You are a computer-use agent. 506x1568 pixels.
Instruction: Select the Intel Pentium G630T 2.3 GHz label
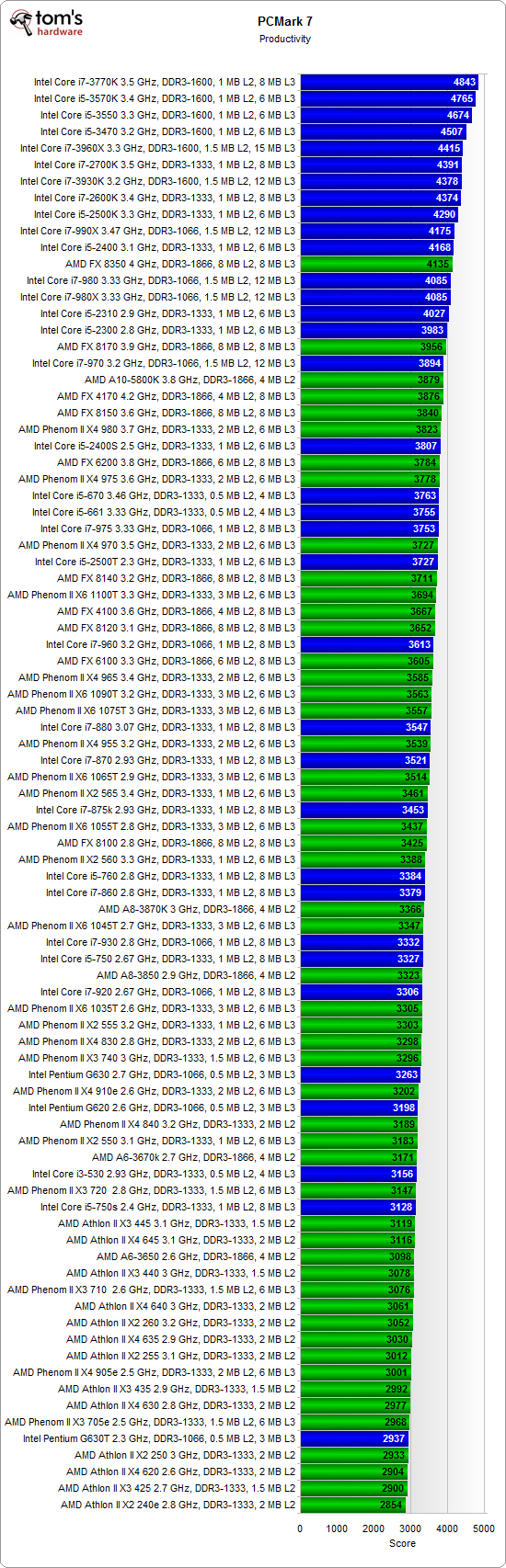[159, 1438]
